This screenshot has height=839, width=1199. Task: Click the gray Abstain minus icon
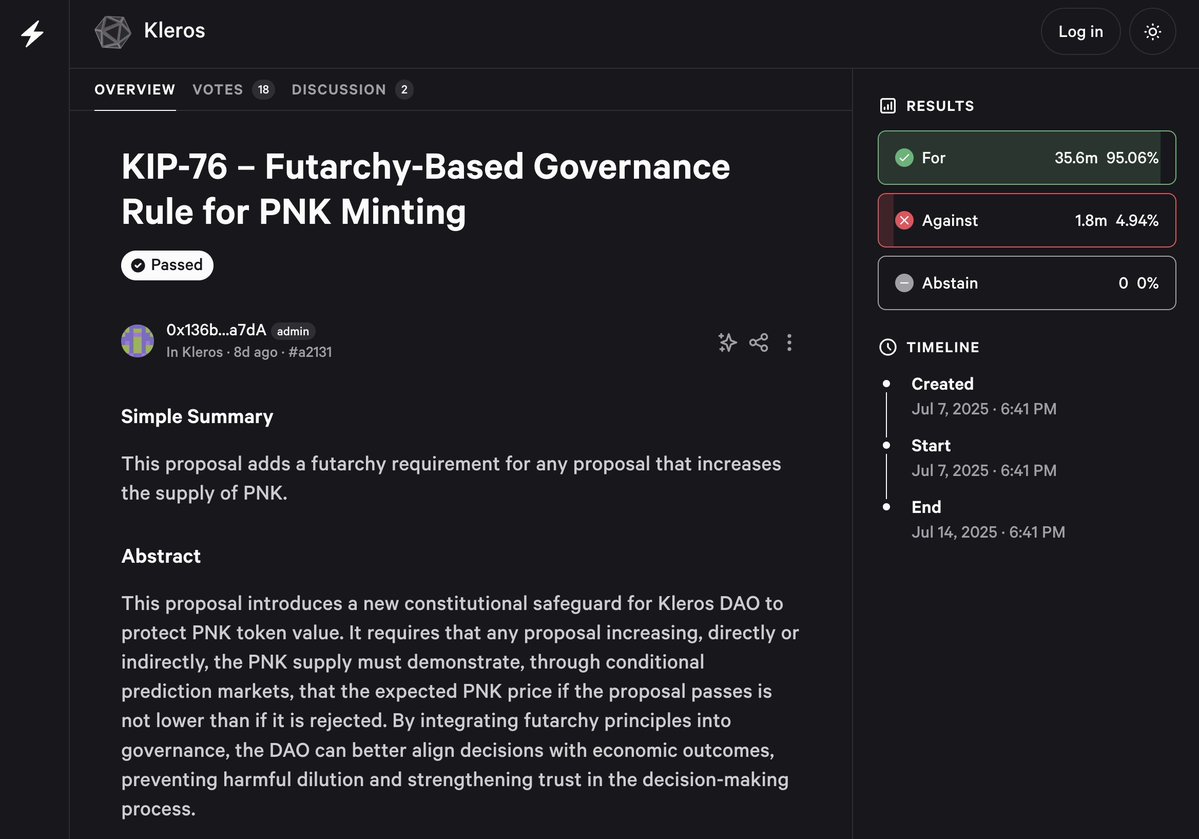905,283
